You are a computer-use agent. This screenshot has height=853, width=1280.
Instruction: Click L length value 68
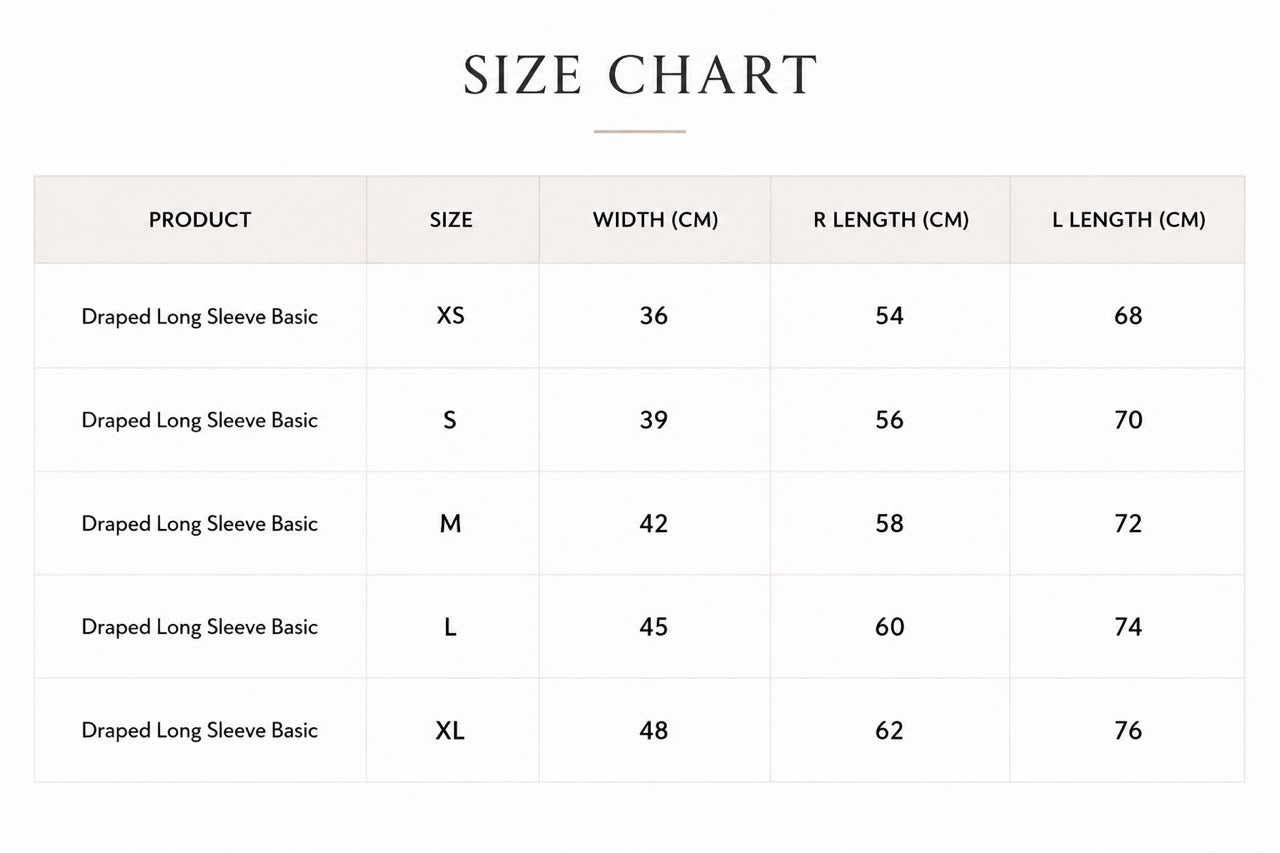1128,315
